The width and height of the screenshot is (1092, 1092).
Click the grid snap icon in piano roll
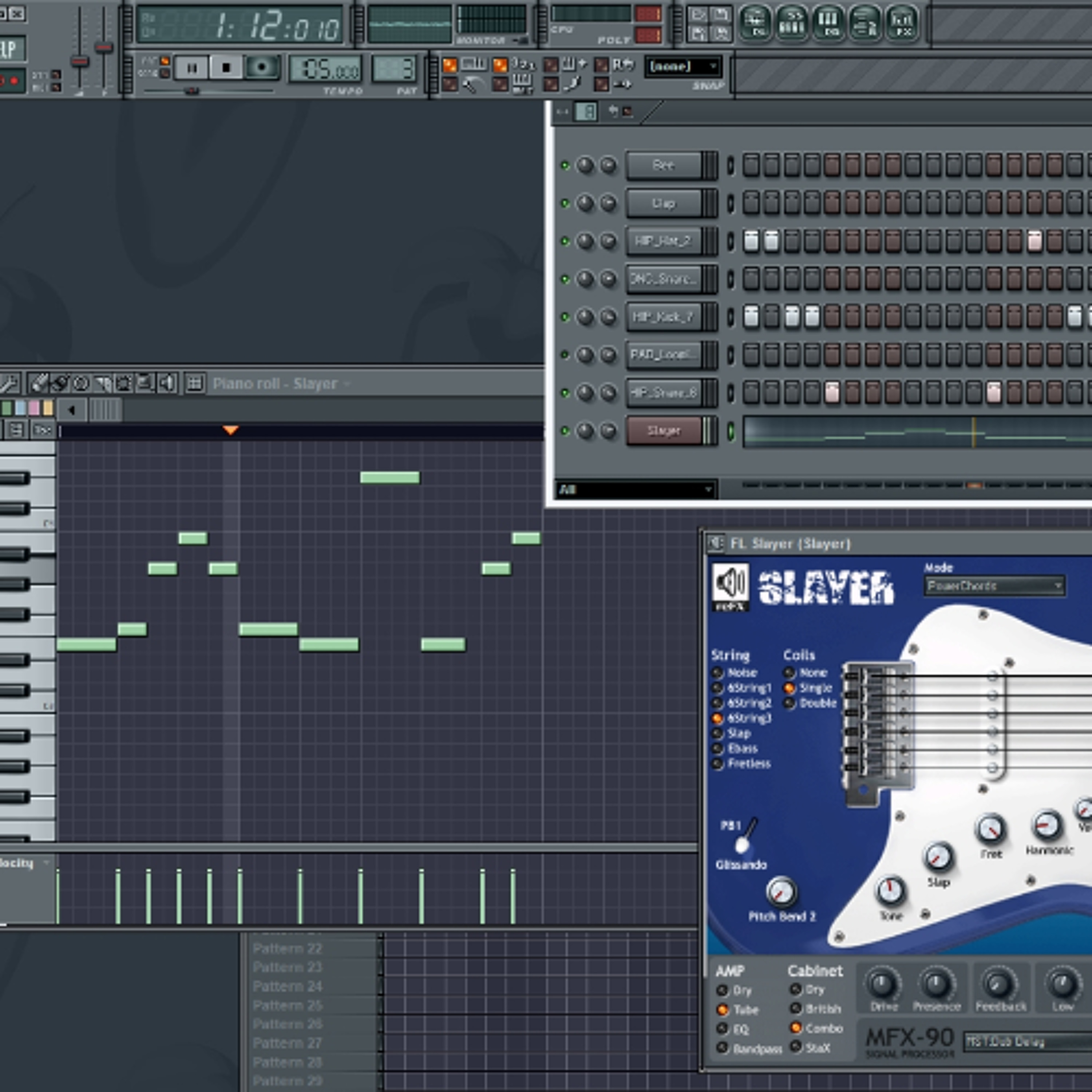194,384
